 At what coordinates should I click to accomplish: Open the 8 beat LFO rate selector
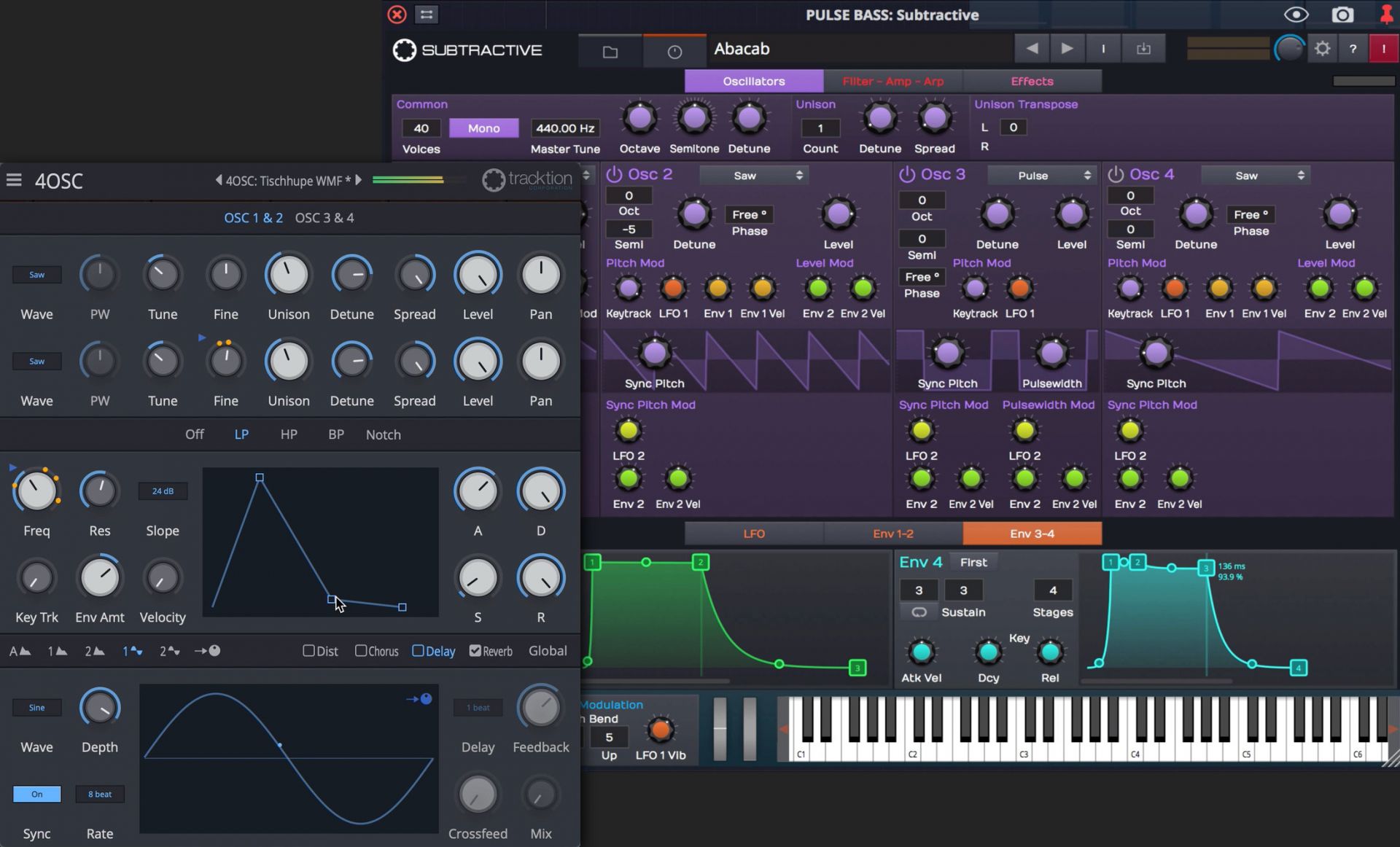click(x=100, y=794)
